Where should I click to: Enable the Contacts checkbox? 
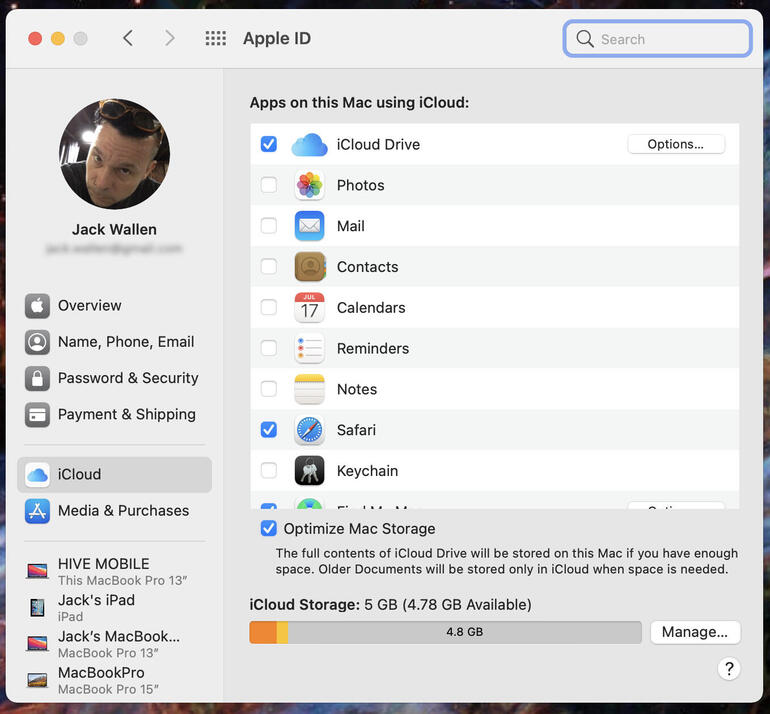point(269,267)
